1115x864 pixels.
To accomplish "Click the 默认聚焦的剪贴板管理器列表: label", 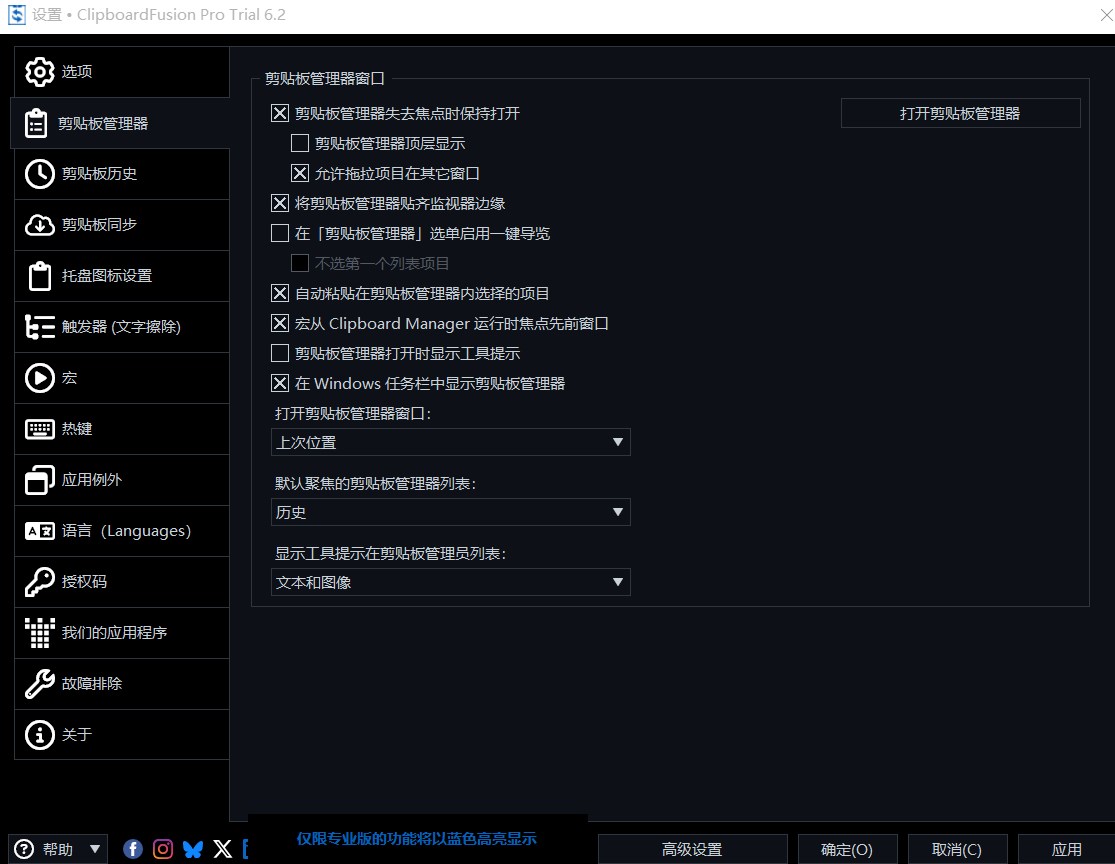I will point(375,484).
